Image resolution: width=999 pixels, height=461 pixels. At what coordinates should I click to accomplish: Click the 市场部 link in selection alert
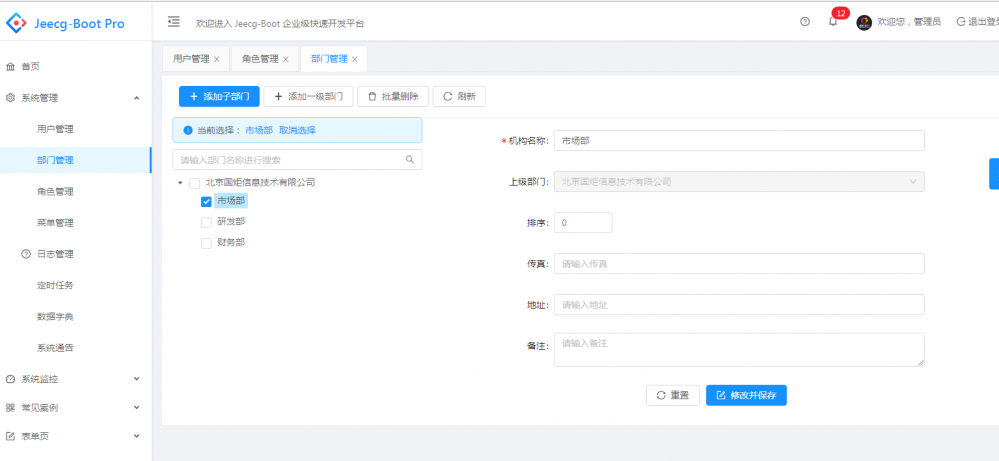259,130
